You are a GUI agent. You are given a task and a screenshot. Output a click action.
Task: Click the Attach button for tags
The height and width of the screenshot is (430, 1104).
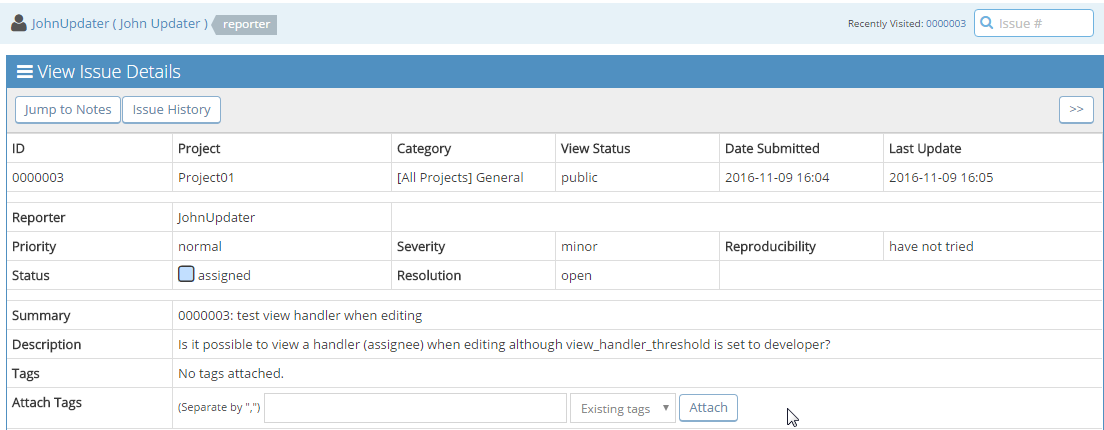[708, 408]
